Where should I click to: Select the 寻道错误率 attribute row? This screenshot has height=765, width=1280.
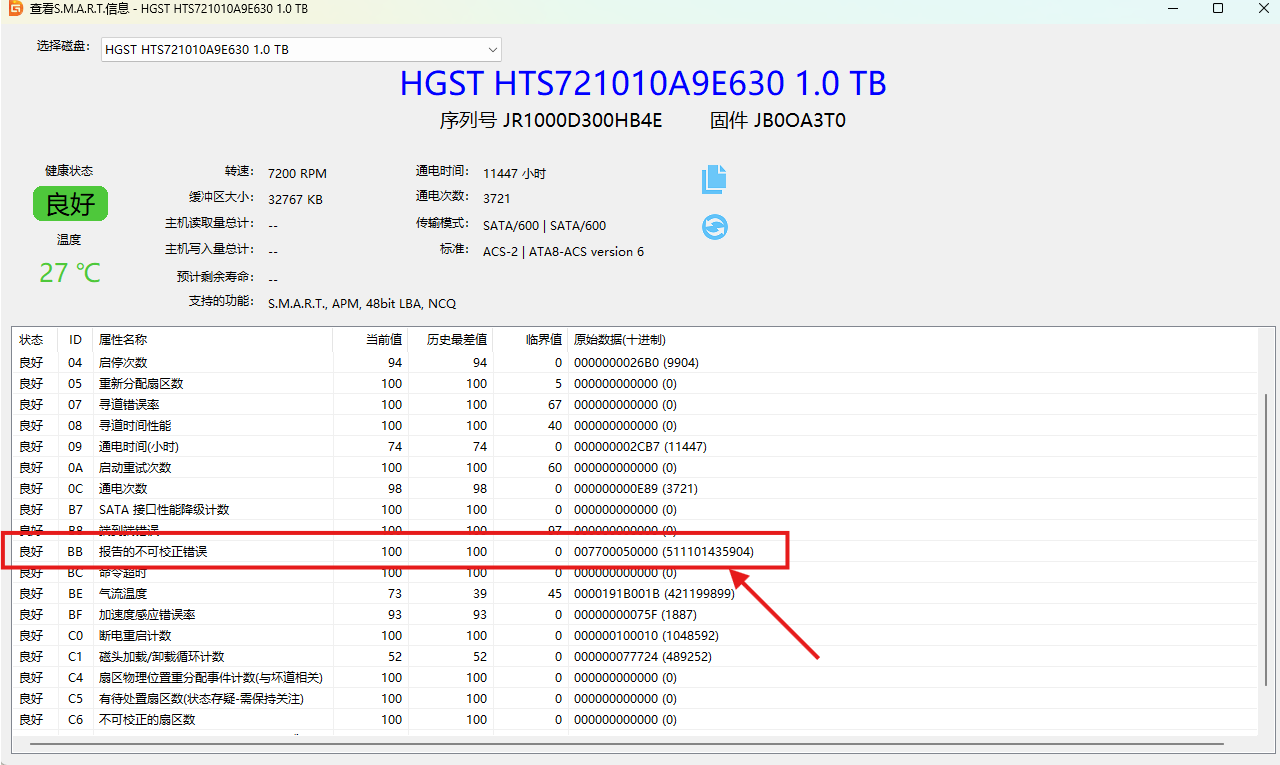coord(635,404)
